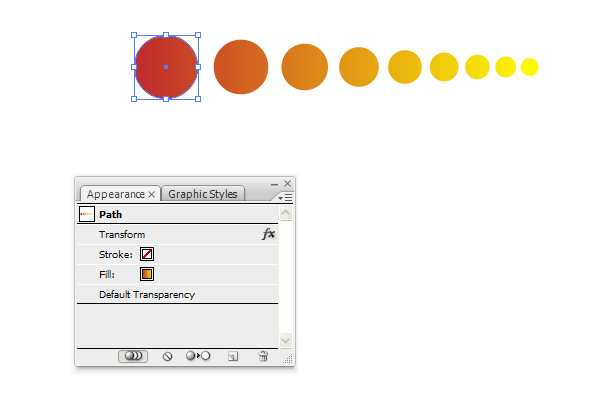Viewport: 600px width, 400px height.
Task: Click the New Art Has Basic Appearance button
Action: click(133, 356)
